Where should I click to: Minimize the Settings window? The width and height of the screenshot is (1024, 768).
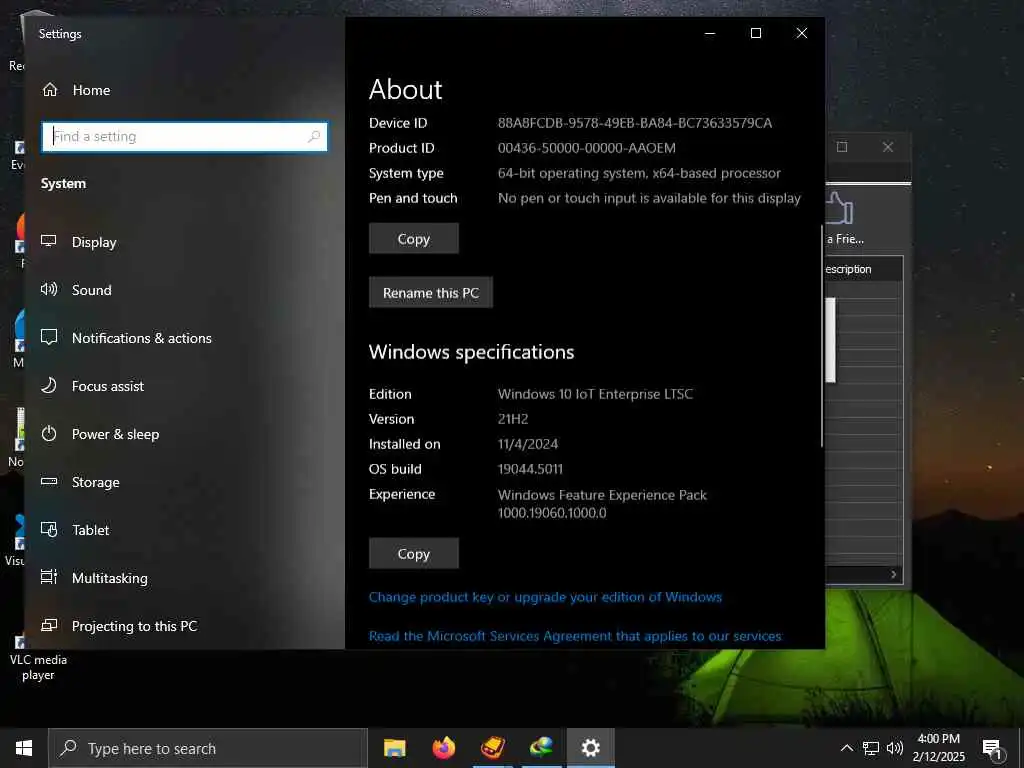[x=710, y=33]
